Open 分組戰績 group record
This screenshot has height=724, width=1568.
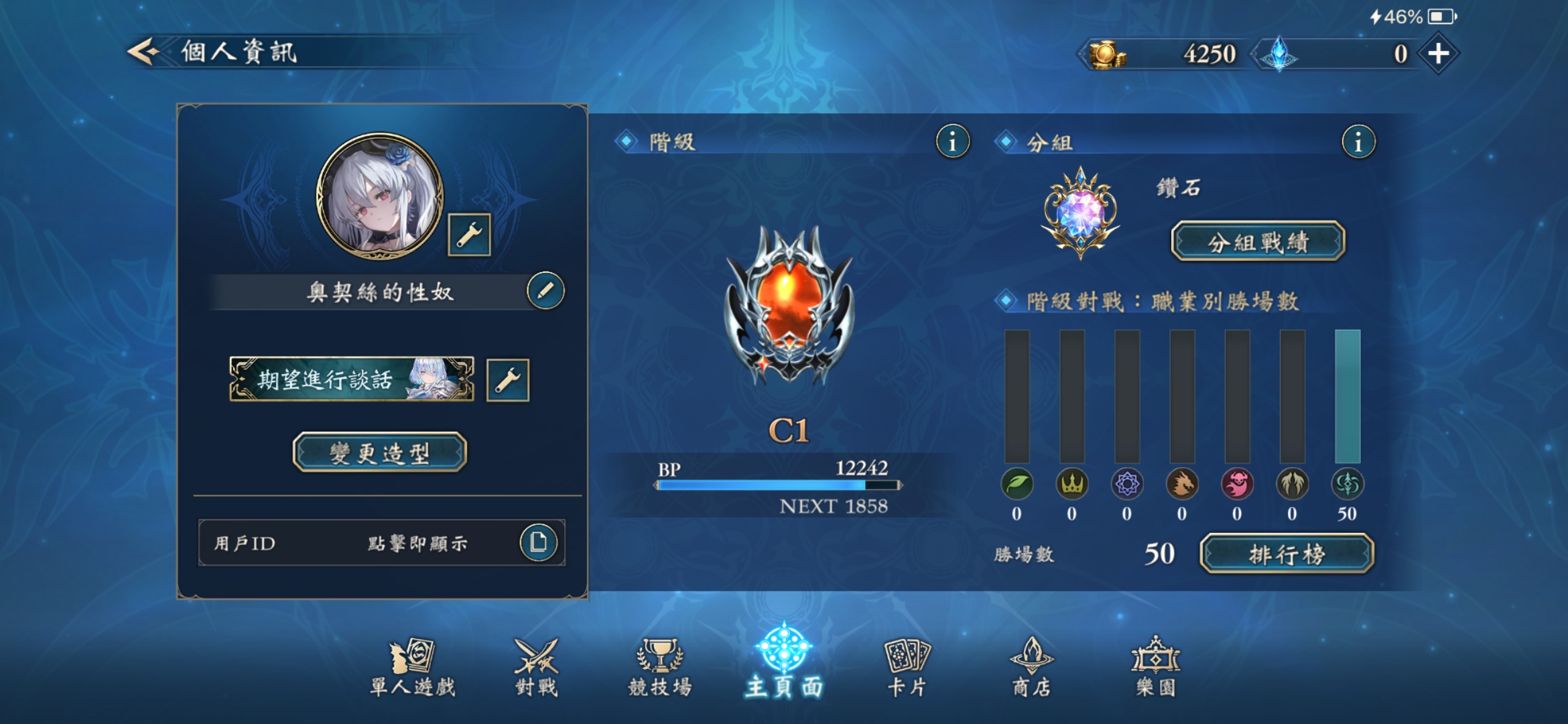[1258, 241]
